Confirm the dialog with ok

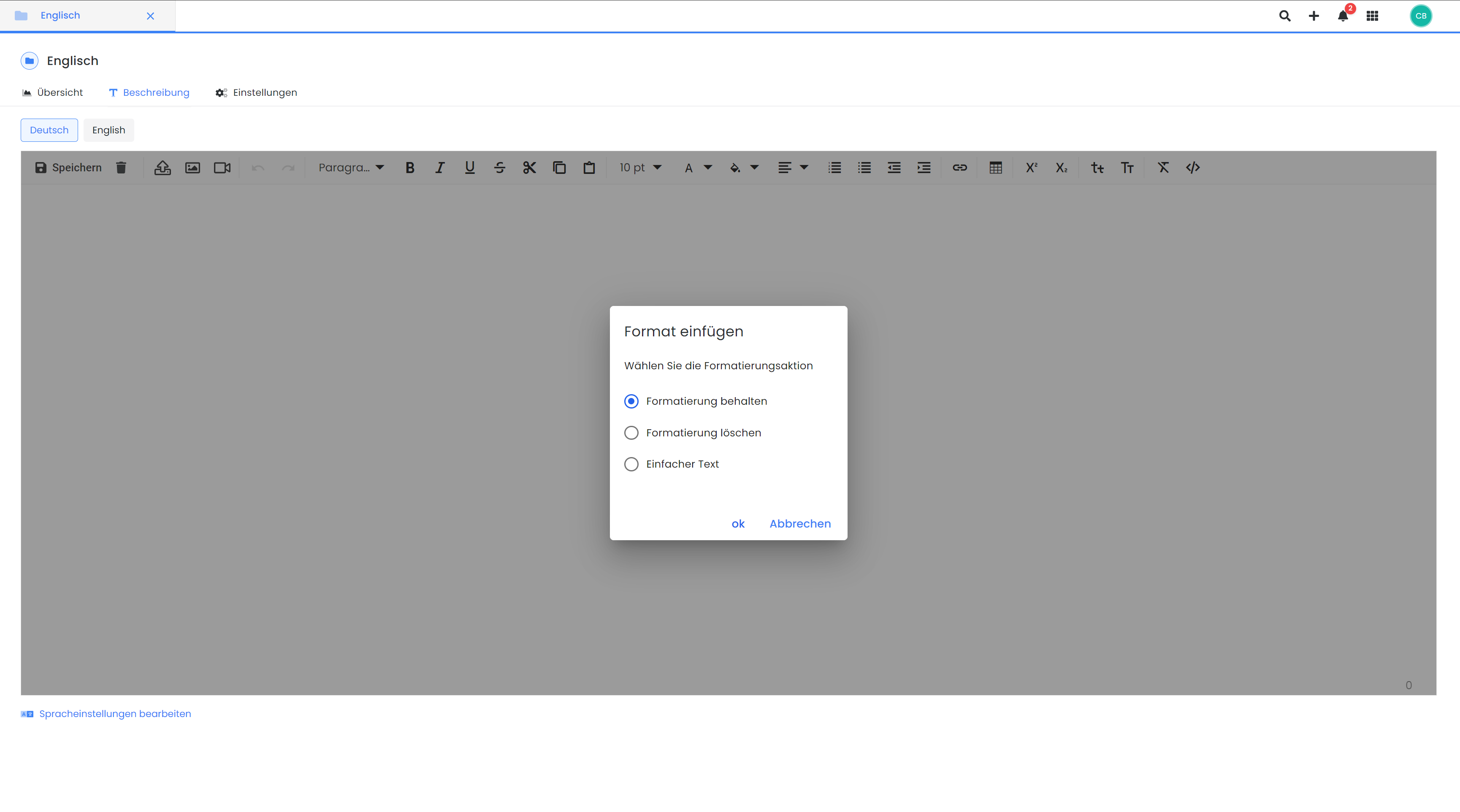pyautogui.click(x=737, y=524)
